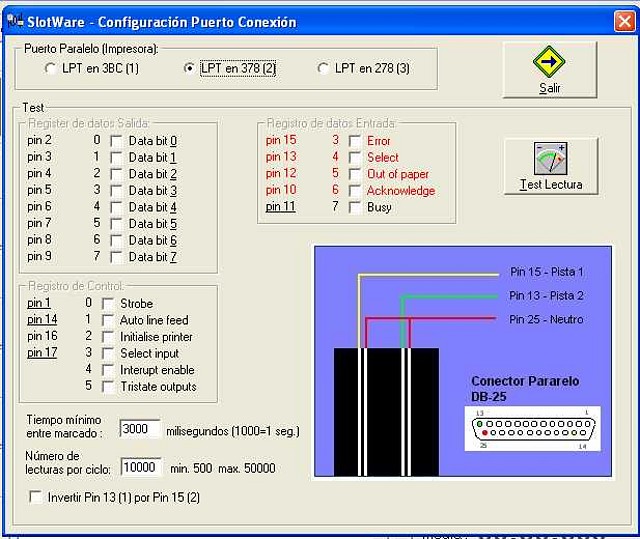Screen dimensions: 640x539
Task: Click the underlined pin 11 label
Action: [x=280, y=206]
